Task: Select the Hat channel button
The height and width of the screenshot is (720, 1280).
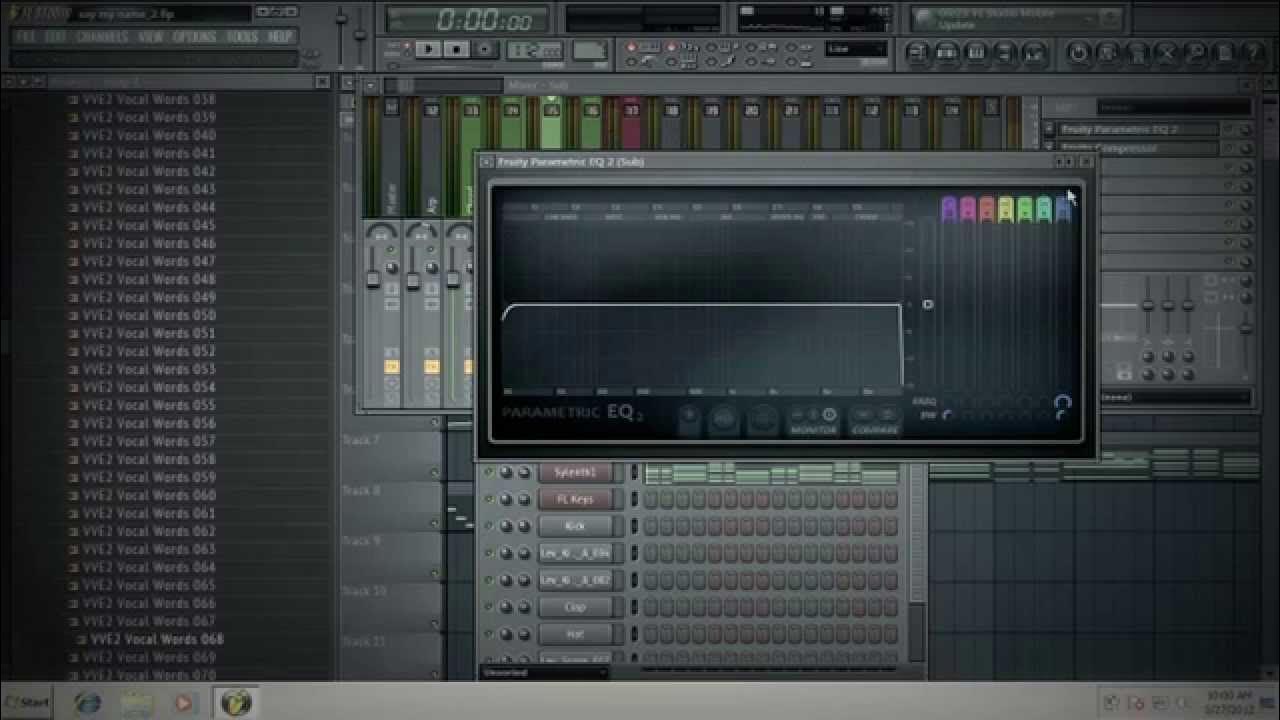Action: point(575,634)
